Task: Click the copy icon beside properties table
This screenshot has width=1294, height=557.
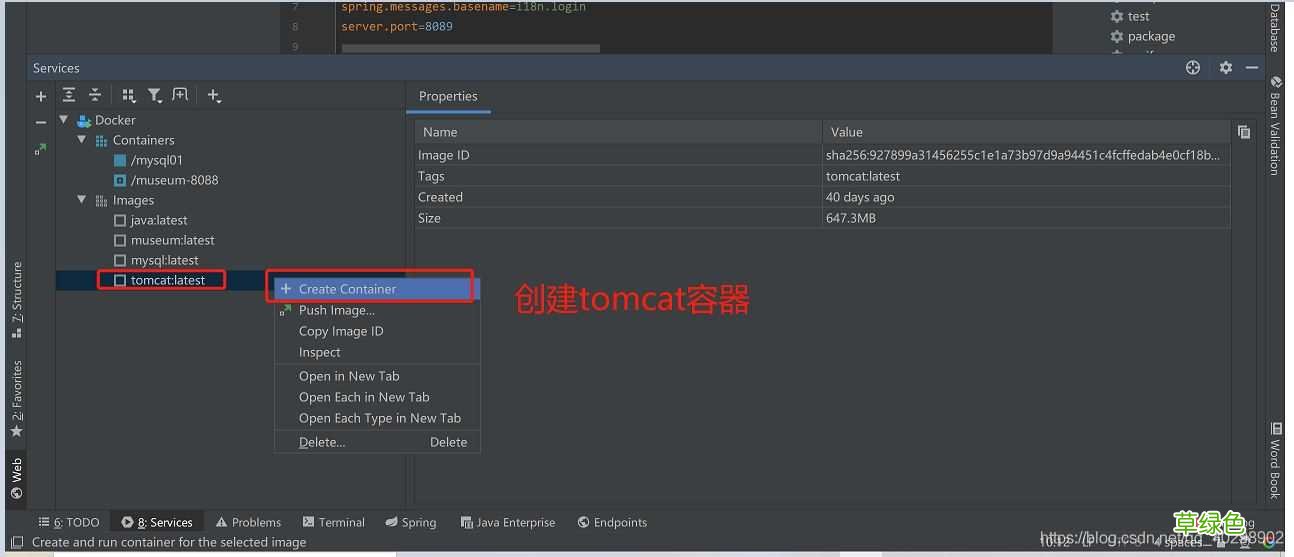Action: click(1244, 132)
